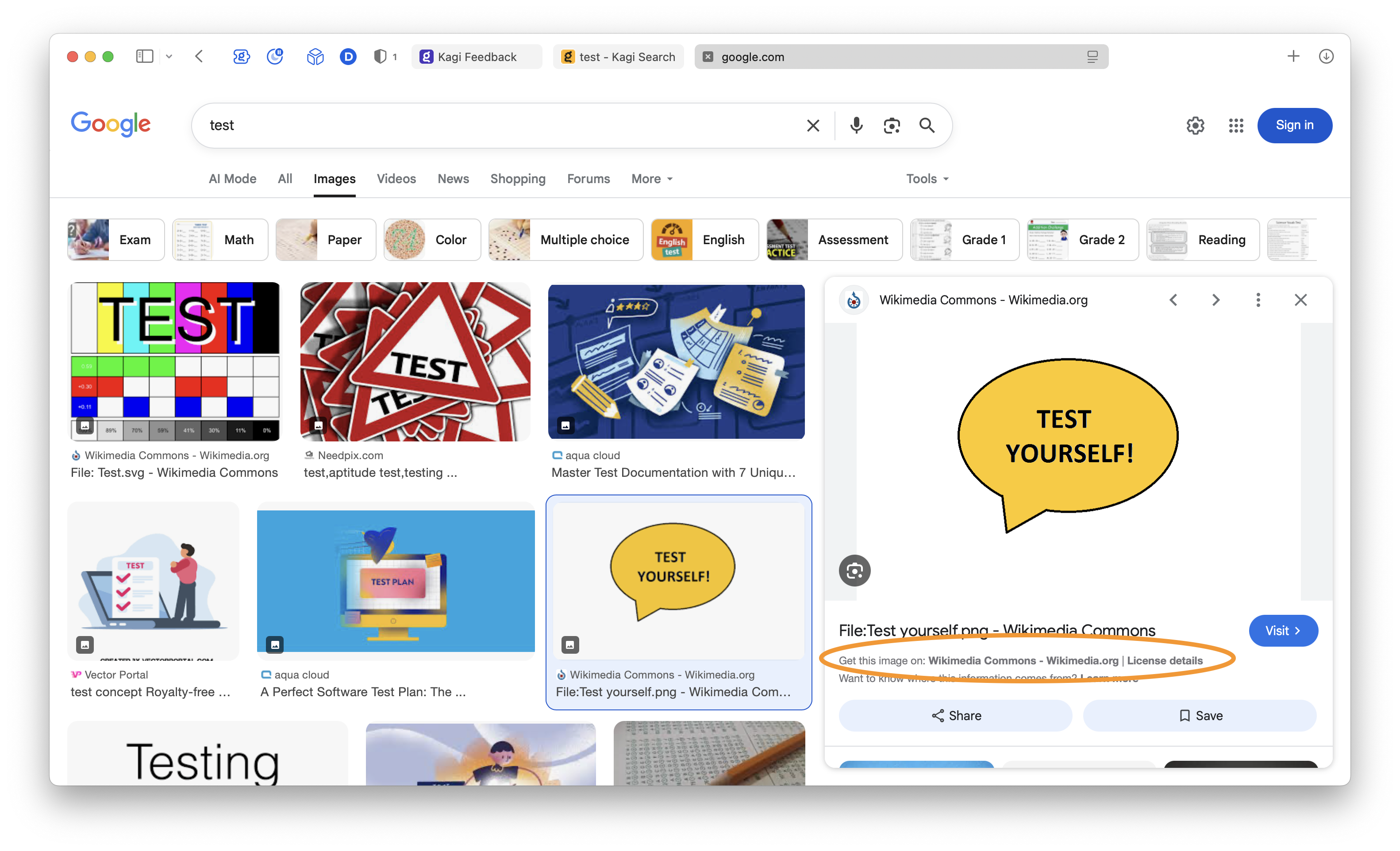
Task: Open the sidebar options chevron dropdown
Action: coord(169,56)
